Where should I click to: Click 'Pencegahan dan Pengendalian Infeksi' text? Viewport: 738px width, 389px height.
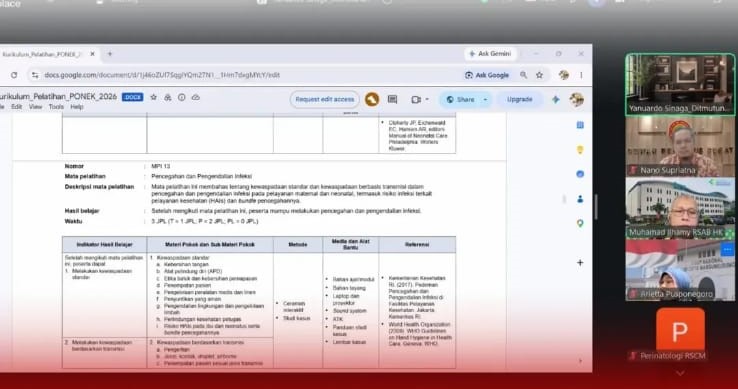tap(201, 176)
